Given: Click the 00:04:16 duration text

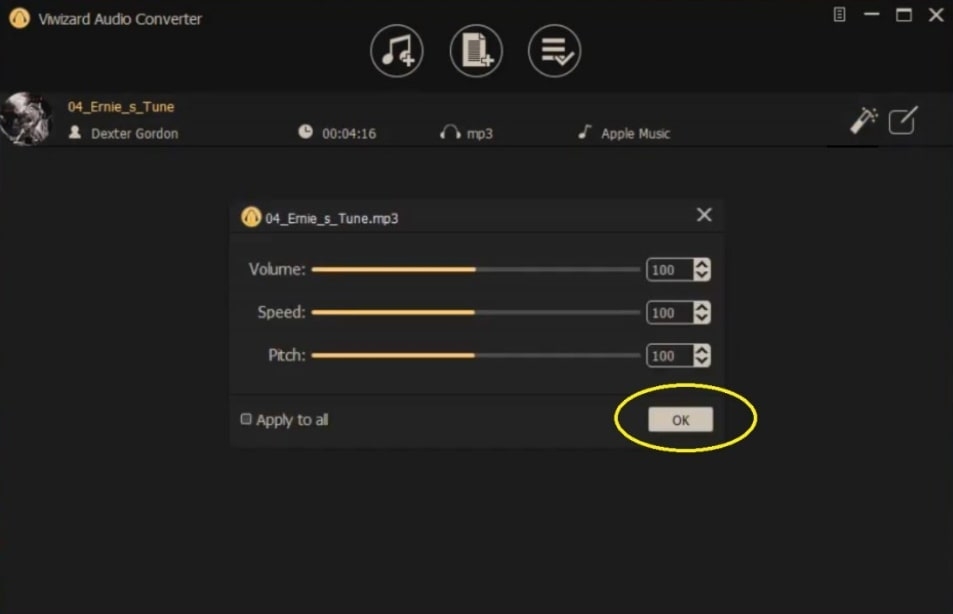Looking at the screenshot, I should pos(349,134).
